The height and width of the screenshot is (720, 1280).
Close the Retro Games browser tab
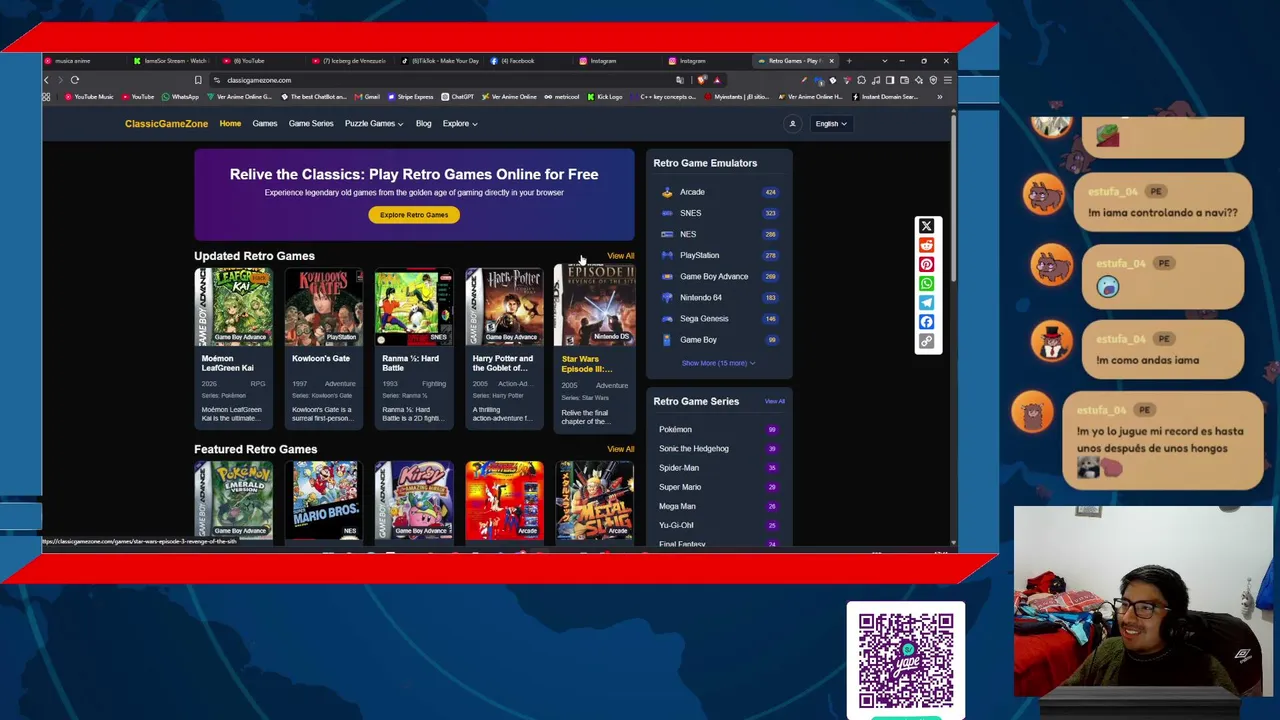pyautogui.click(x=831, y=61)
